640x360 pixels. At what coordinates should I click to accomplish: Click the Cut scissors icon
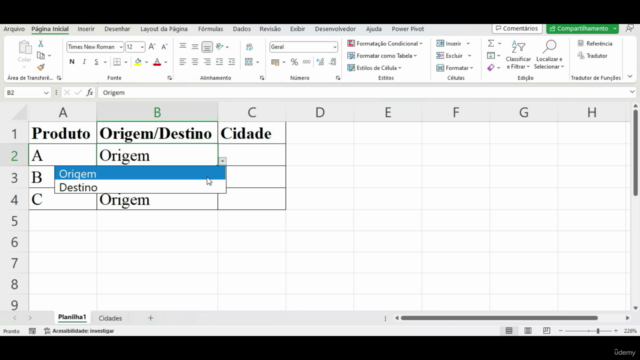40,44
